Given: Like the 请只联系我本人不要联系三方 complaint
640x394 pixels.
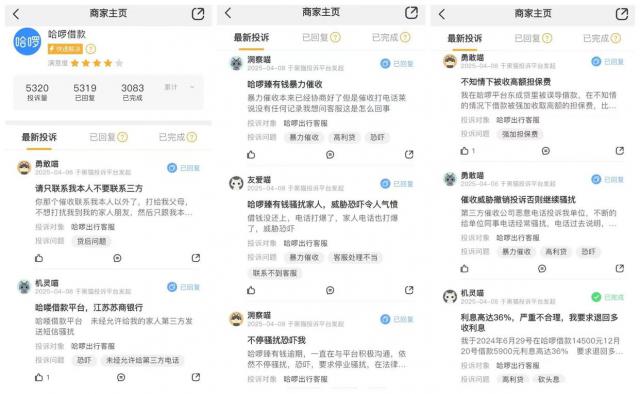Looking at the screenshot, I should pyautogui.click(x=39, y=258).
